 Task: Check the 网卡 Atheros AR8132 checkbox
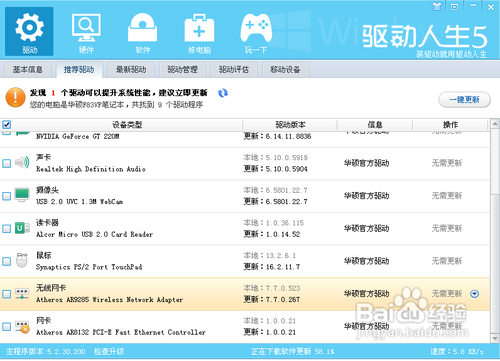pos(6,327)
